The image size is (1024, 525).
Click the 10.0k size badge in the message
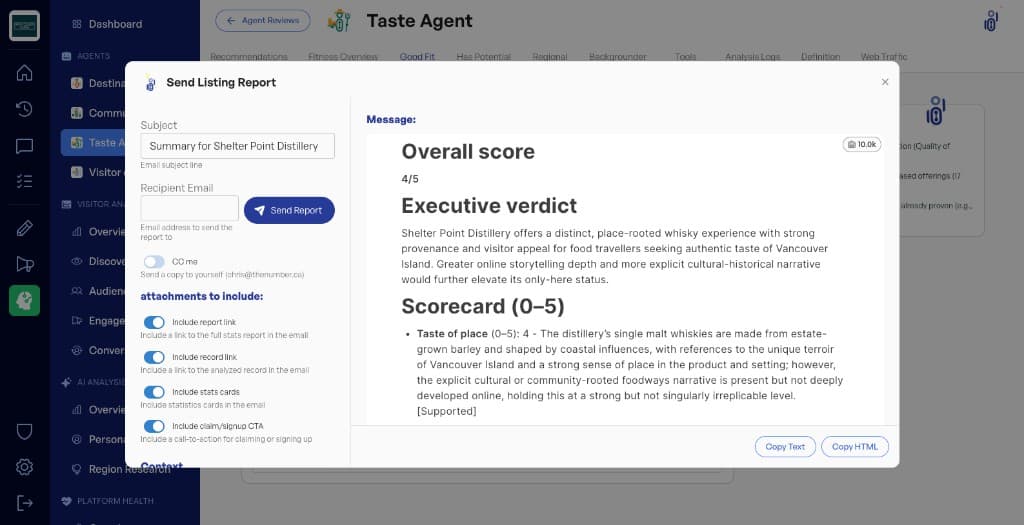pos(861,144)
